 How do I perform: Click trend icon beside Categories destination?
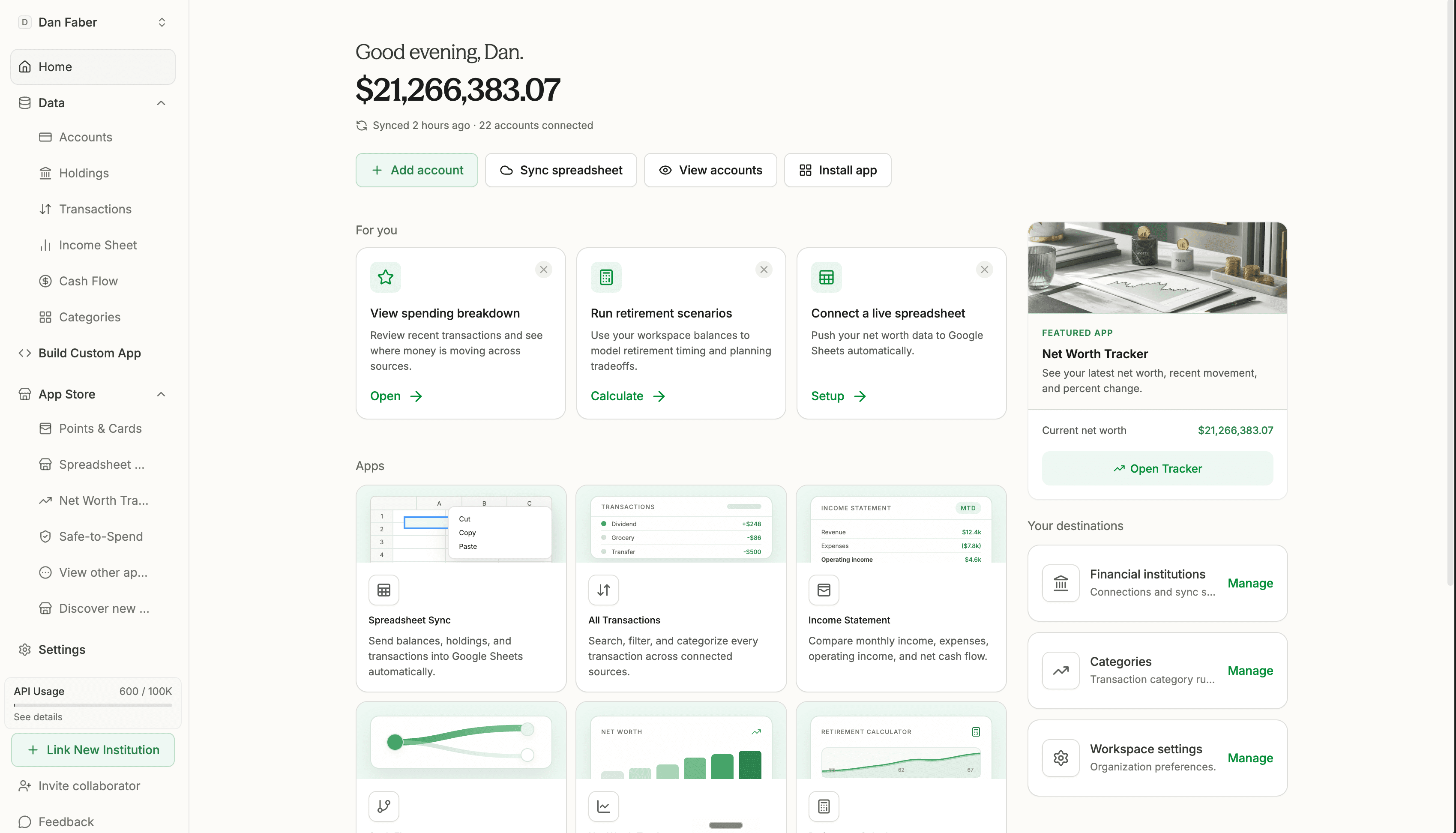[1061, 671]
